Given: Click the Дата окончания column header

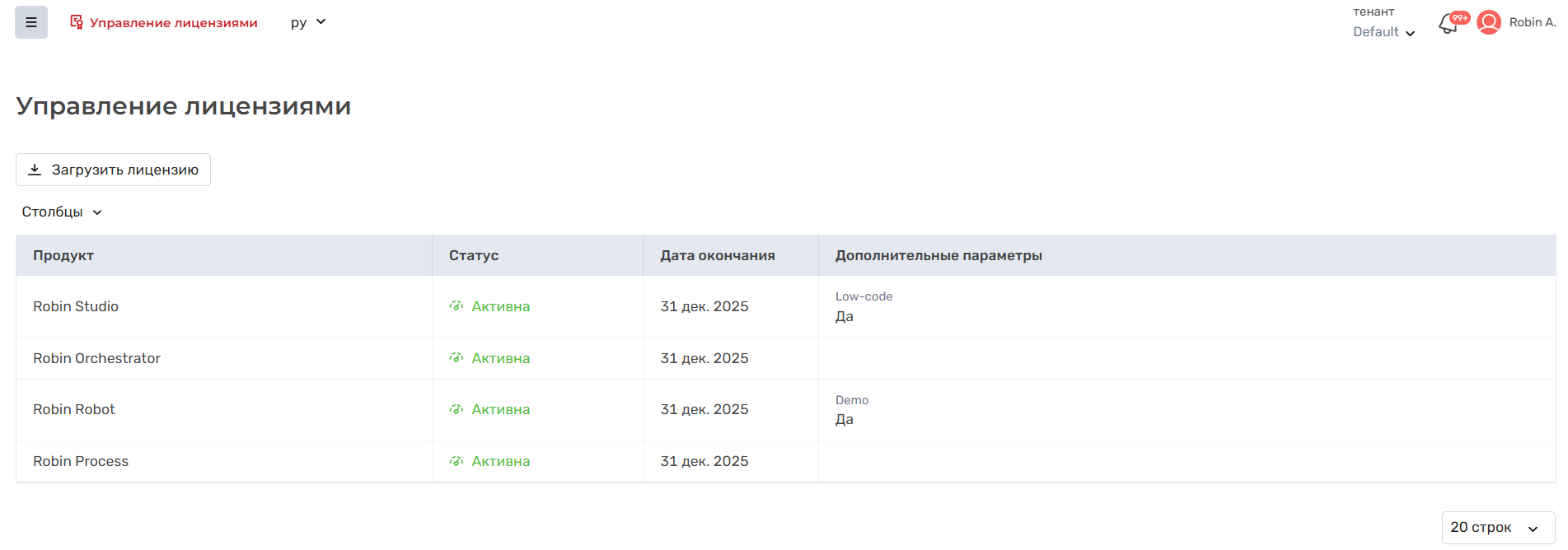Looking at the screenshot, I should click(717, 255).
